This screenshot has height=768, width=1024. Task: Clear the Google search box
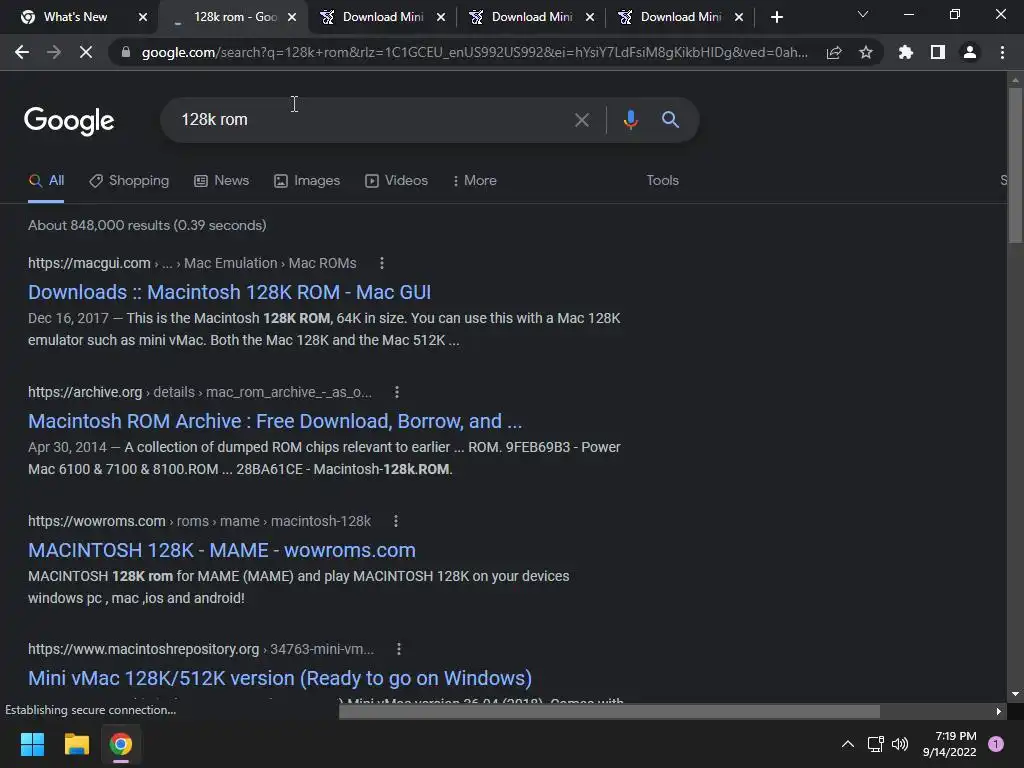tap(581, 120)
